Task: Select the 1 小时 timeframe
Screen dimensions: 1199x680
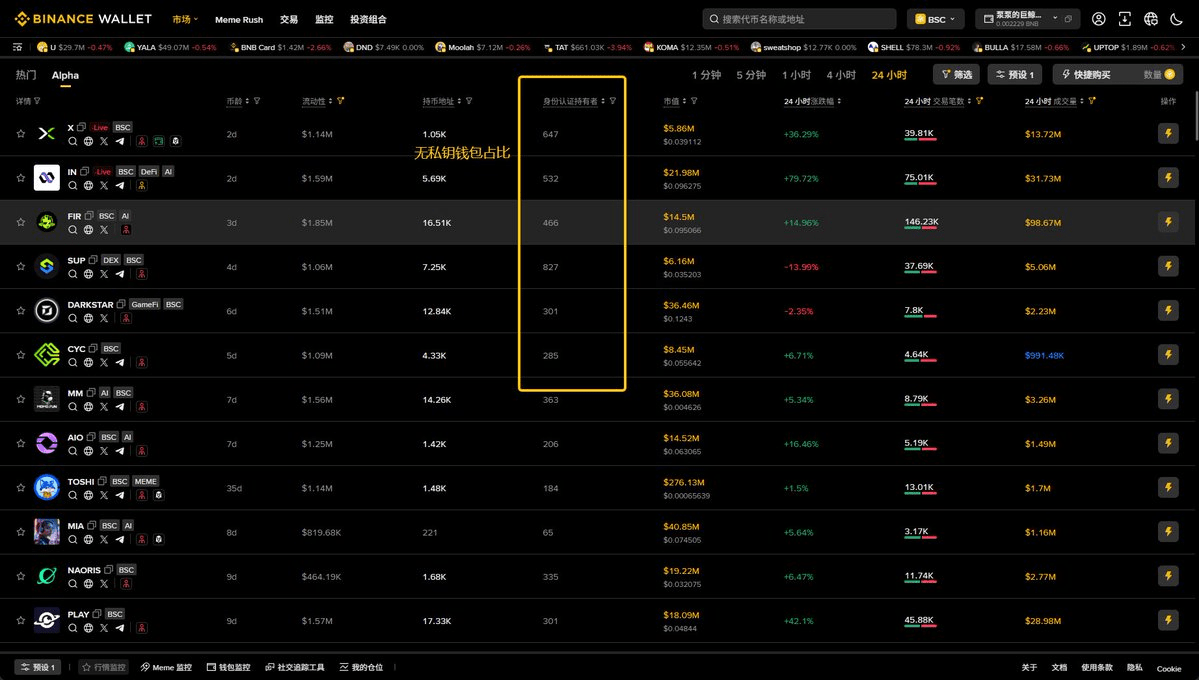Action: click(x=796, y=75)
